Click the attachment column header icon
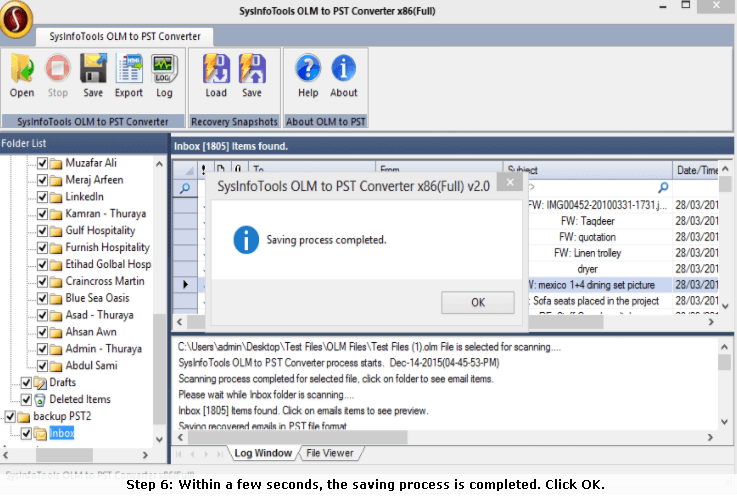The width and height of the screenshot is (737, 498). (x=238, y=170)
